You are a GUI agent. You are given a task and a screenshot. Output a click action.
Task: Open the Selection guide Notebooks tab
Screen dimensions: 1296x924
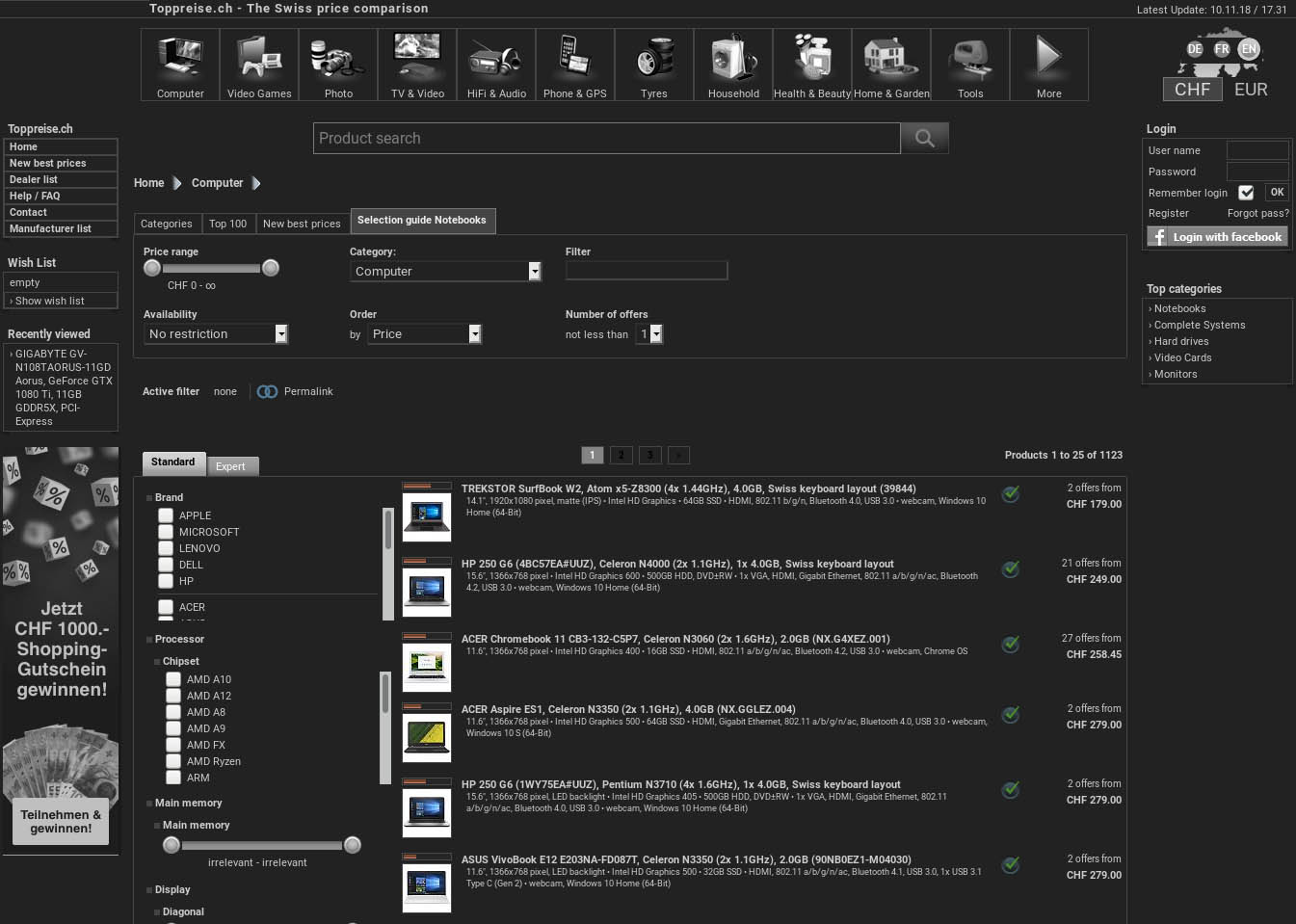(x=422, y=221)
